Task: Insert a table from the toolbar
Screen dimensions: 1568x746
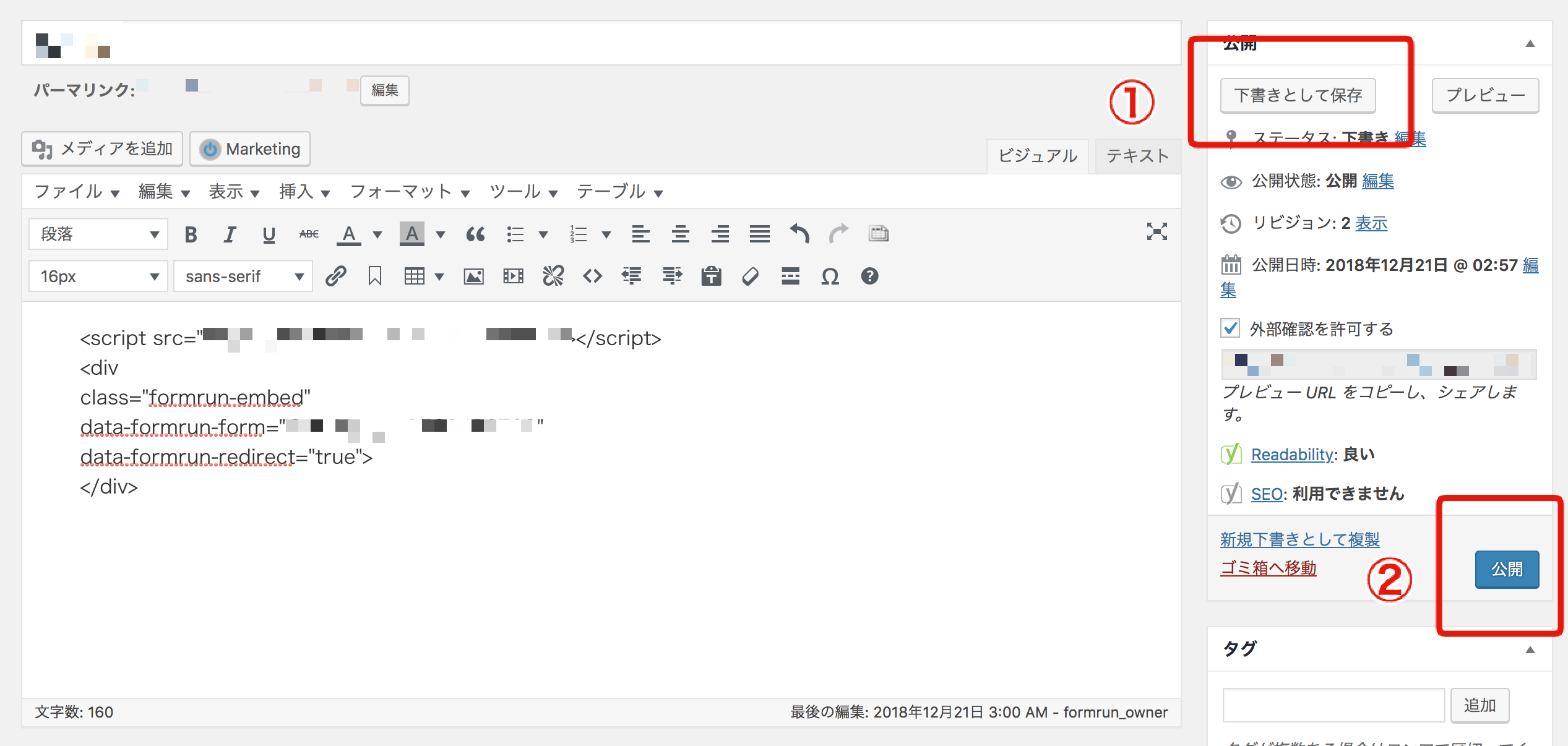Action: click(x=414, y=276)
